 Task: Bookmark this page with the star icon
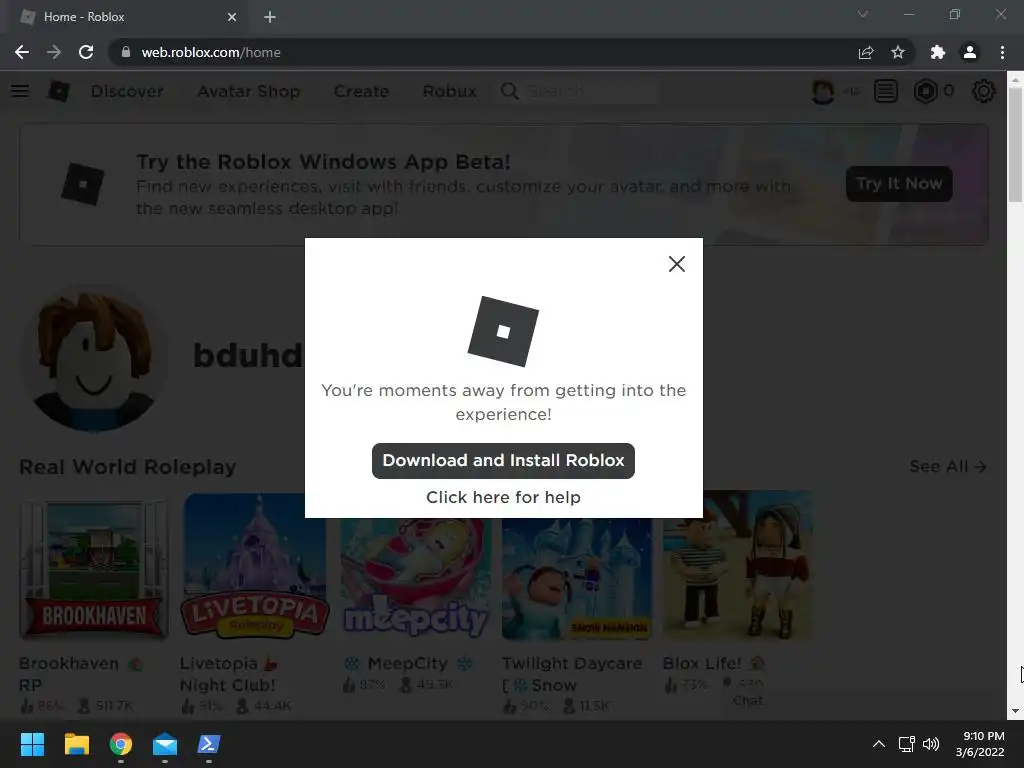(x=898, y=52)
